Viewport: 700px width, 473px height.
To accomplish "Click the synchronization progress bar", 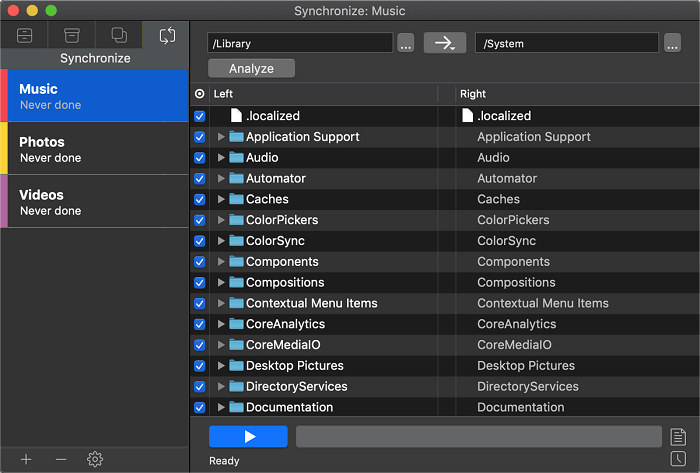I will [479, 436].
